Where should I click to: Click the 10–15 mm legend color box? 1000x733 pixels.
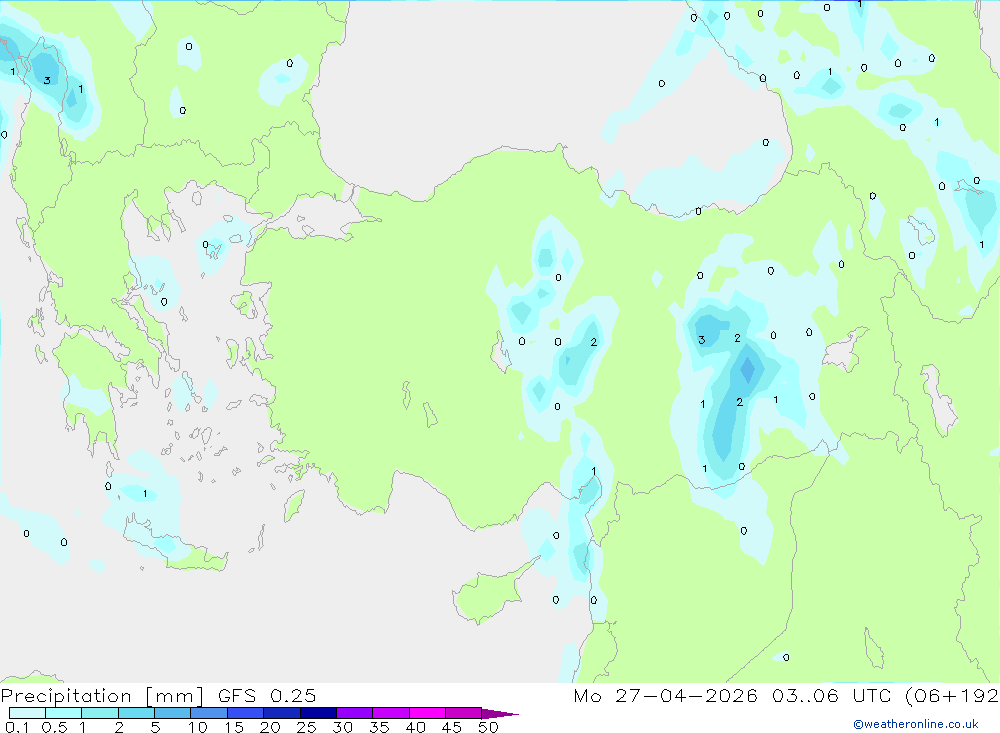pyautogui.click(x=209, y=713)
